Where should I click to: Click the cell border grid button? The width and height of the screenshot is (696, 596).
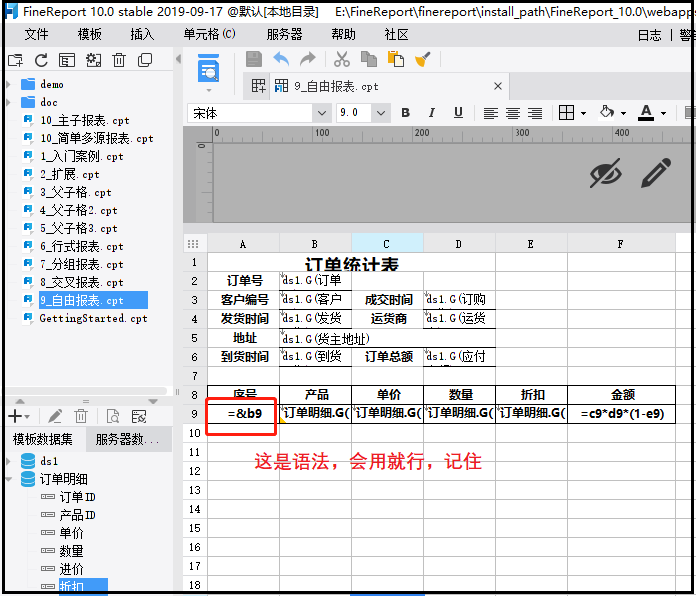coord(566,112)
